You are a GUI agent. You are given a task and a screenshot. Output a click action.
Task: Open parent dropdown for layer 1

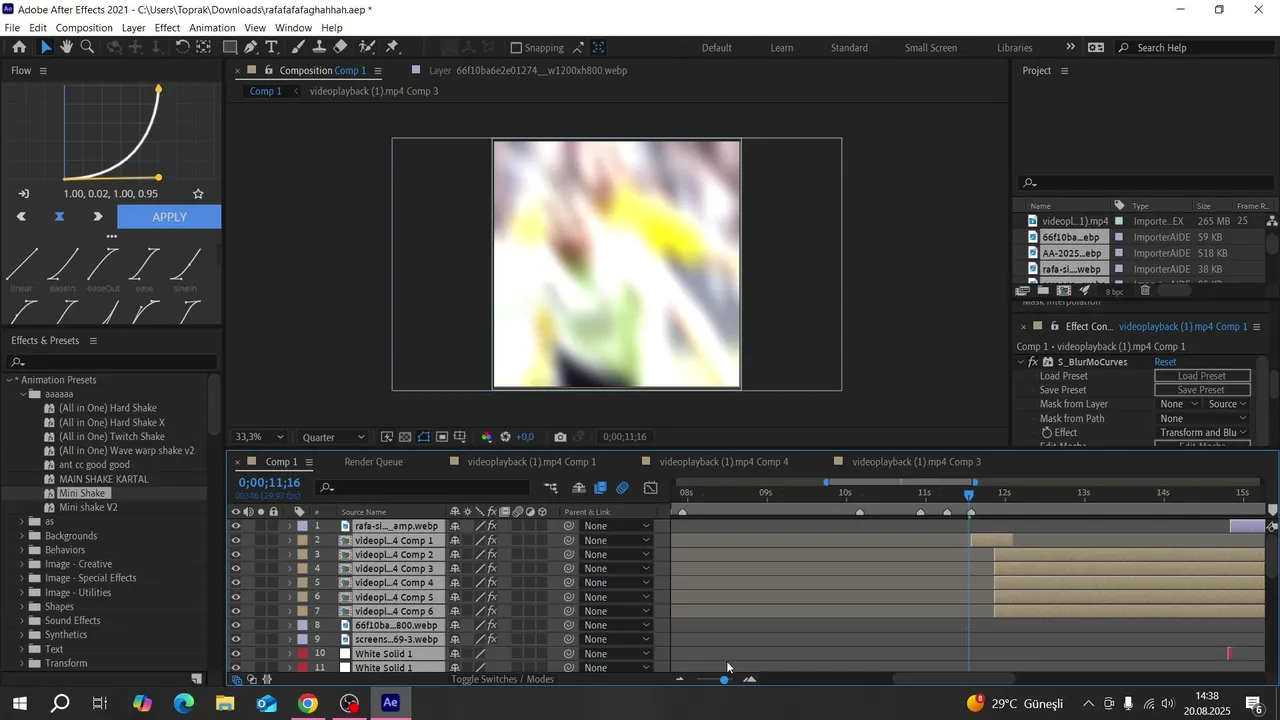(x=616, y=526)
